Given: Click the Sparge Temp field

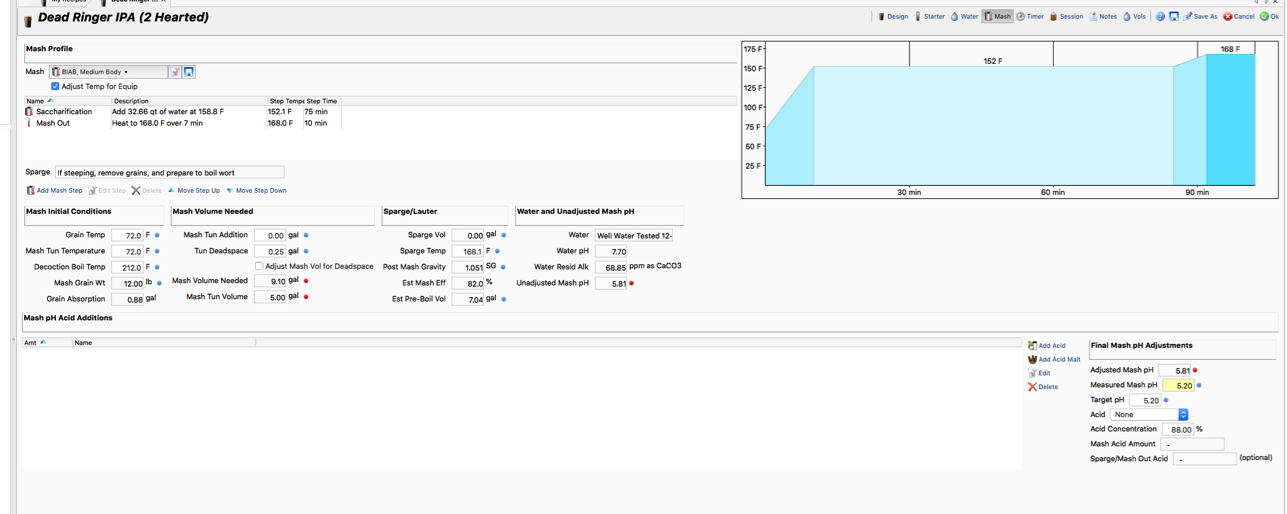Looking at the screenshot, I should point(468,252).
